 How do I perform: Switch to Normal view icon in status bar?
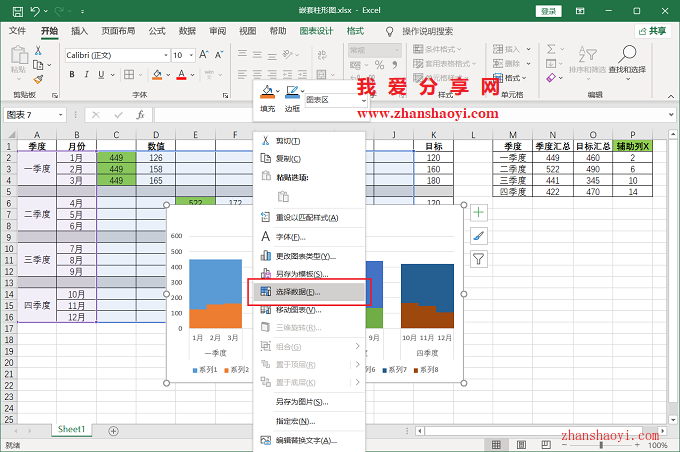pos(496,445)
